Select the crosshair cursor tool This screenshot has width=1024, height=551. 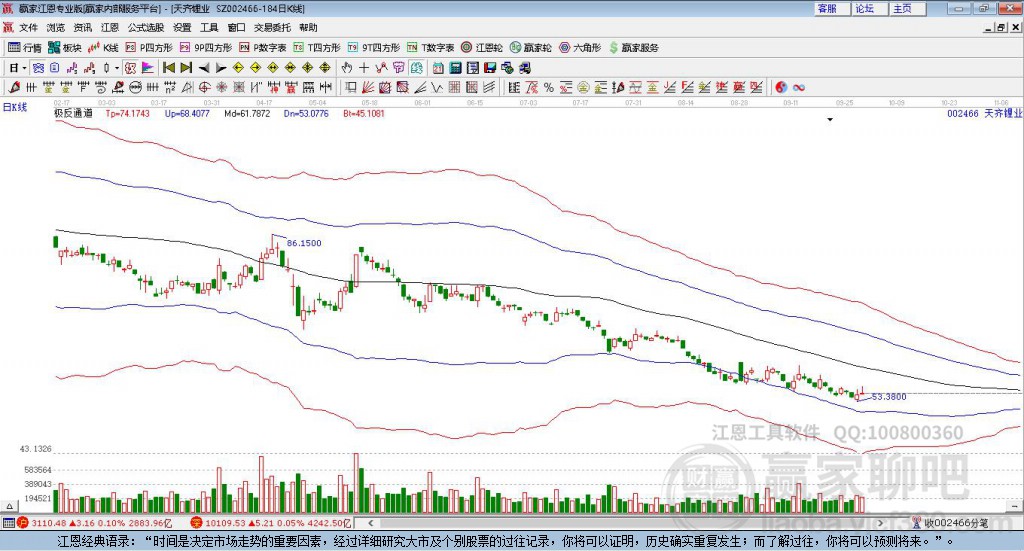pyautogui.click(x=364, y=68)
